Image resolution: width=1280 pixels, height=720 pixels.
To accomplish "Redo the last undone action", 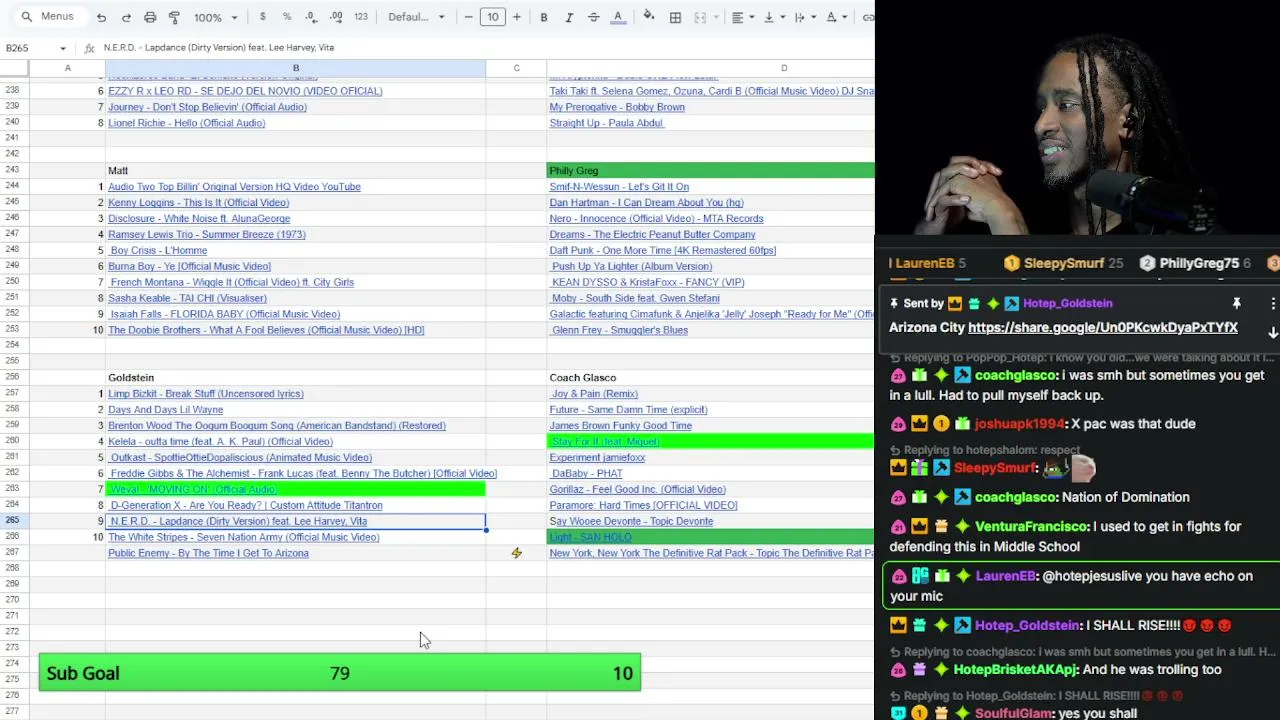I will click(x=126, y=17).
